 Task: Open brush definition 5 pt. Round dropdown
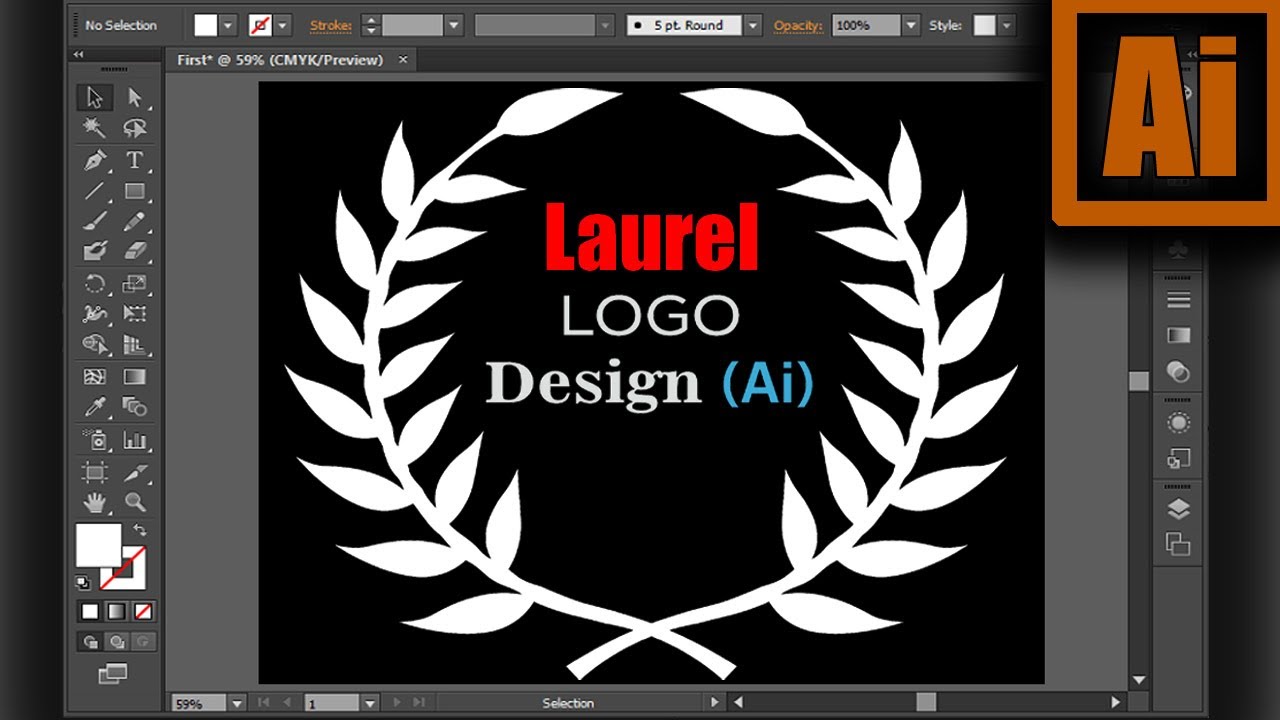click(753, 26)
